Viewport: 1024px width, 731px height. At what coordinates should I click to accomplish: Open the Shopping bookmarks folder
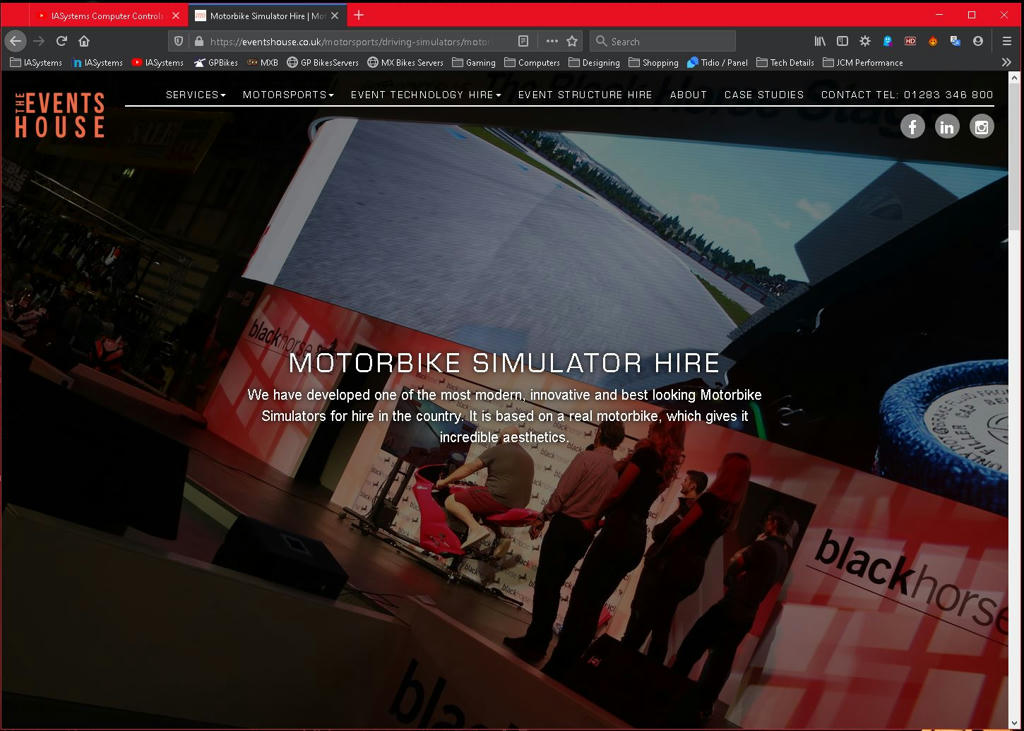click(653, 63)
